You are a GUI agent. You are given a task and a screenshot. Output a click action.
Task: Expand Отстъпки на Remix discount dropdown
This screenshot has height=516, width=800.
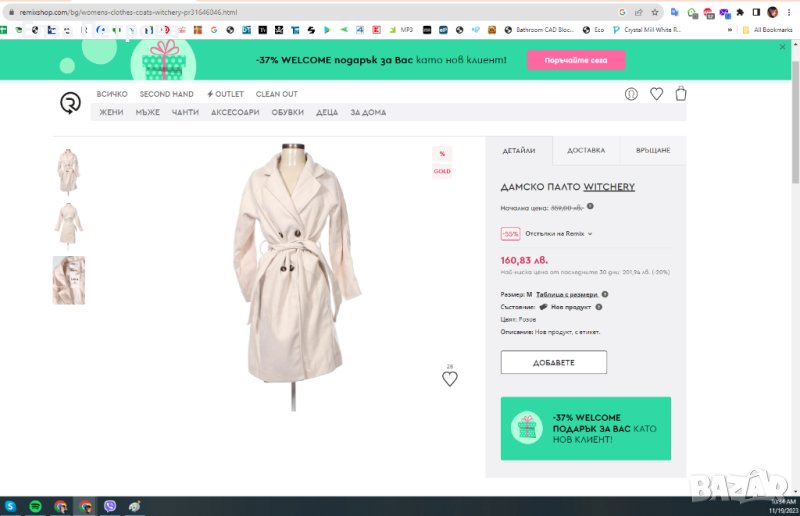pyautogui.click(x=590, y=233)
